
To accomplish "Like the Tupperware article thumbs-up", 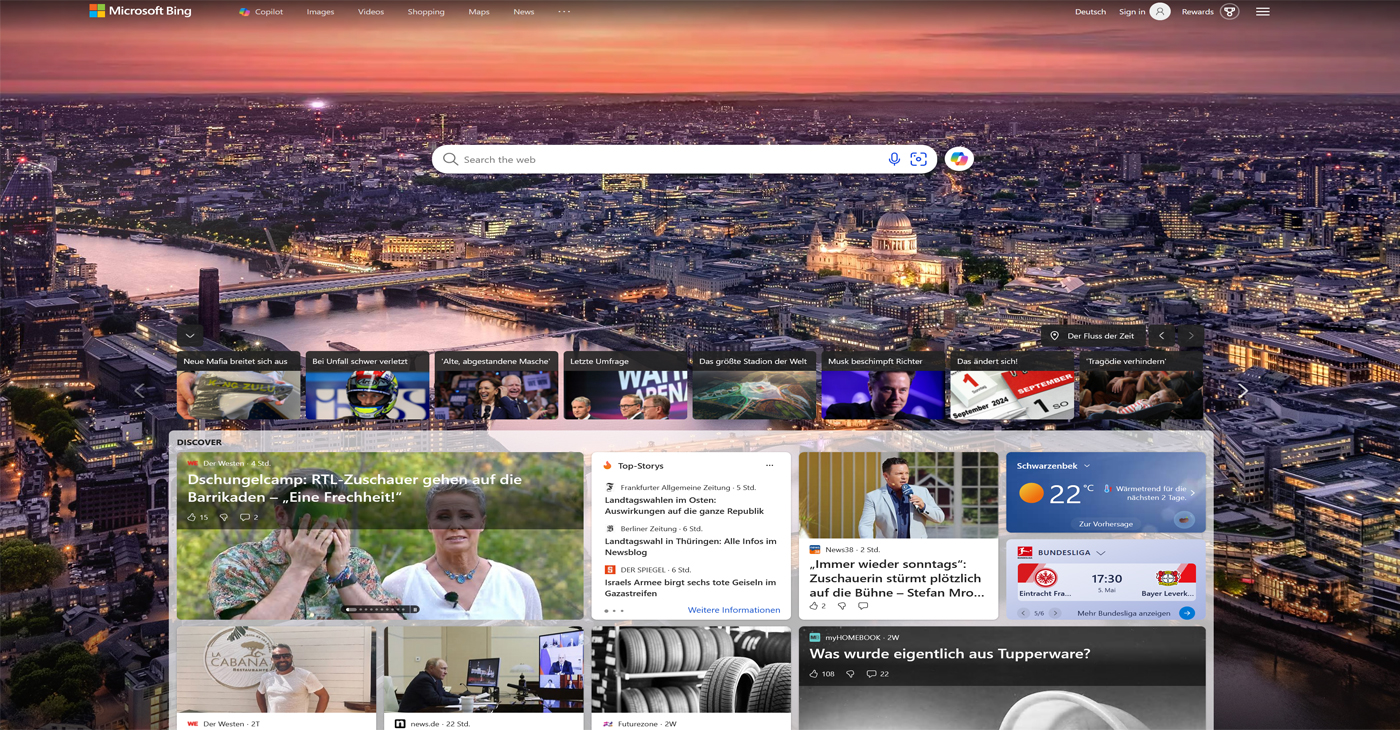I will [x=814, y=674].
